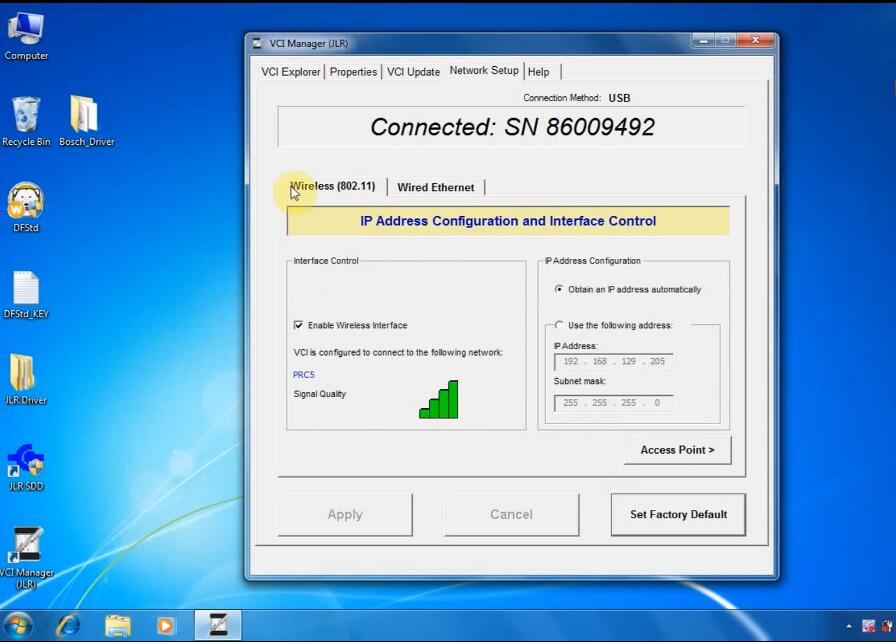Open Internet Explorer from the taskbar
Viewport: 896px width, 642px height.
(x=68, y=625)
